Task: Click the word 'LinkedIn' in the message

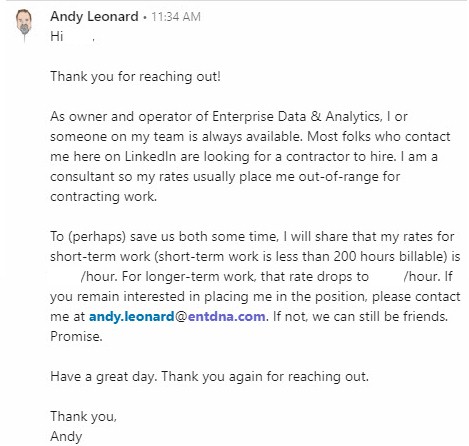Action: [150, 156]
